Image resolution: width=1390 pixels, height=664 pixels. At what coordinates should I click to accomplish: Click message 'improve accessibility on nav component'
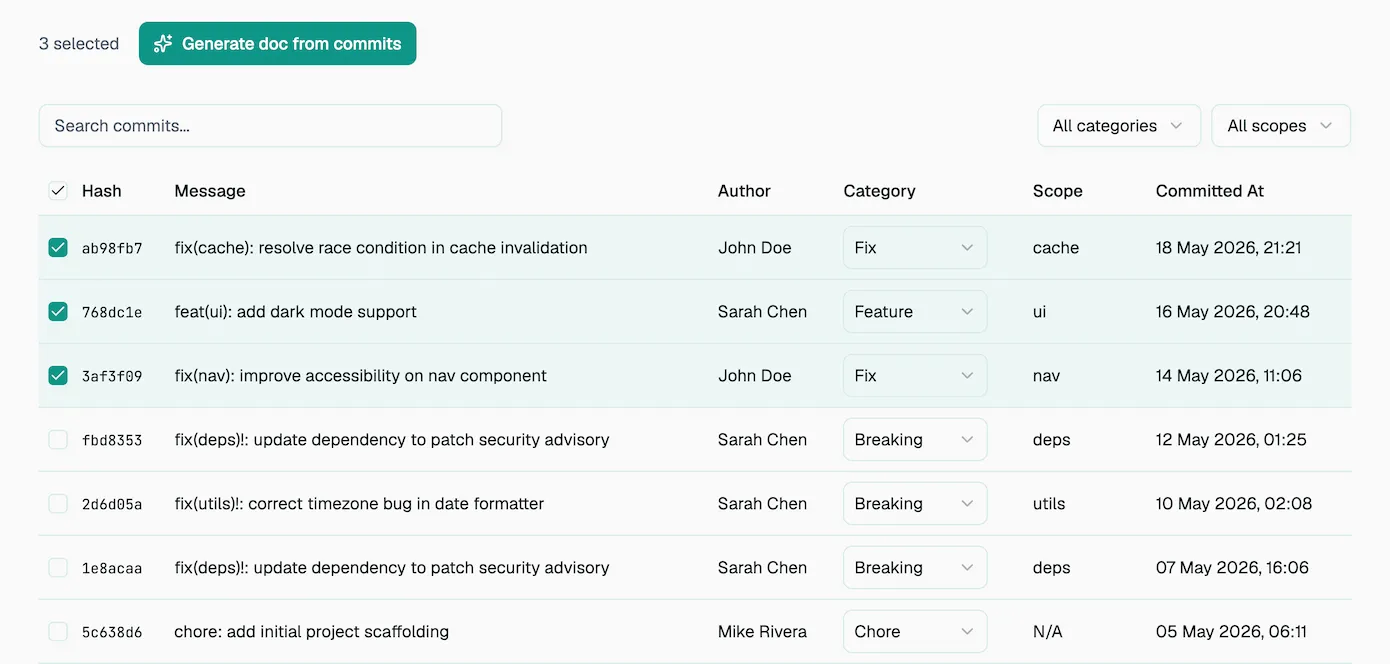[x=393, y=376]
